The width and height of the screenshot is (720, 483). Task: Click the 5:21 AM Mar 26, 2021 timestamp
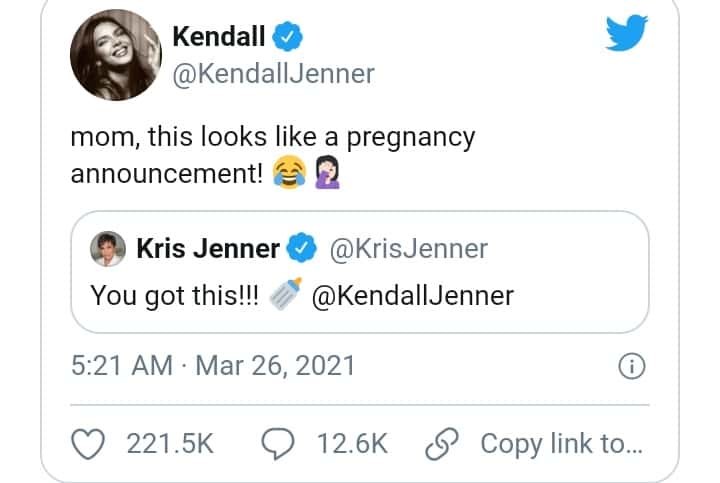213,365
